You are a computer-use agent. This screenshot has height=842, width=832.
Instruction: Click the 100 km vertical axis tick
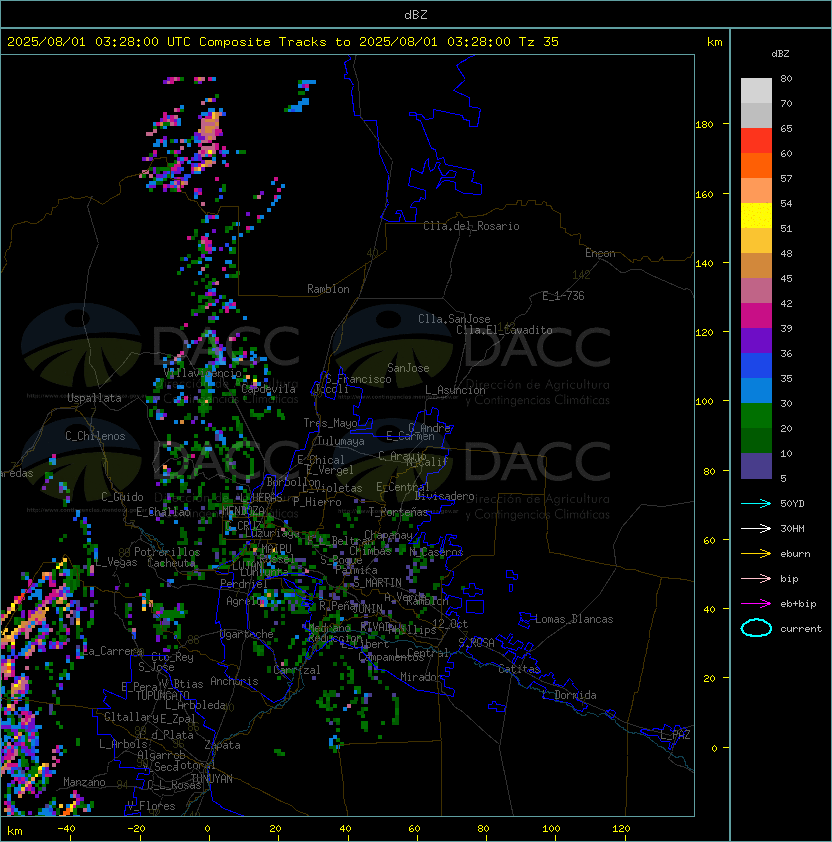click(704, 401)
